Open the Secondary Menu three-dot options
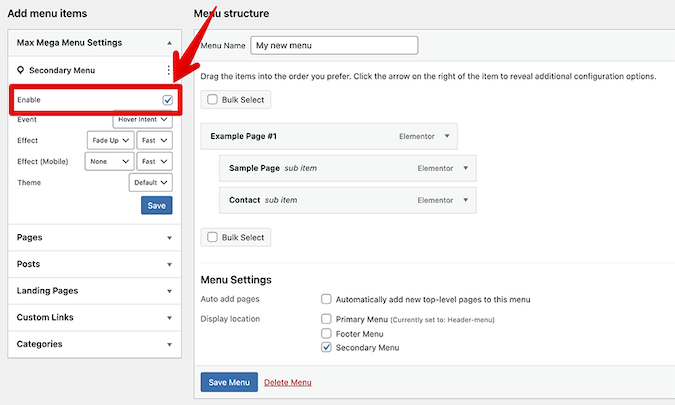This screenshot has width=675, height=405. tap(168, 70)
